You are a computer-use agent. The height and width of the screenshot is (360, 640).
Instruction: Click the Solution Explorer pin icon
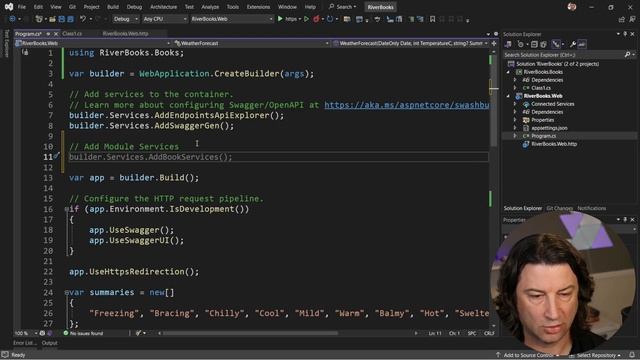pyautogui.click(x=625, y=34)
